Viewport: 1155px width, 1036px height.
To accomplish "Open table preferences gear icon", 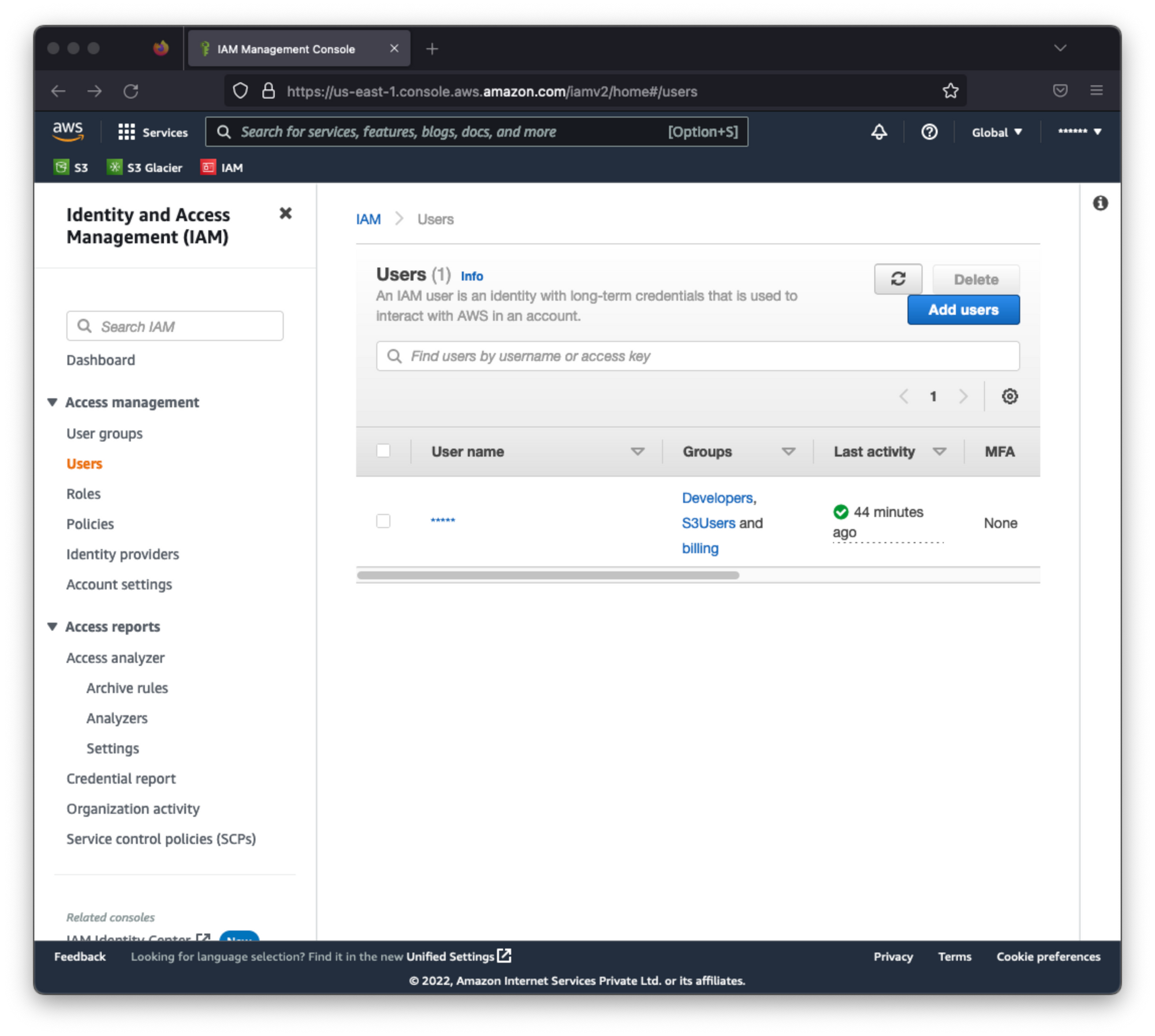I will coord(1009,396).
